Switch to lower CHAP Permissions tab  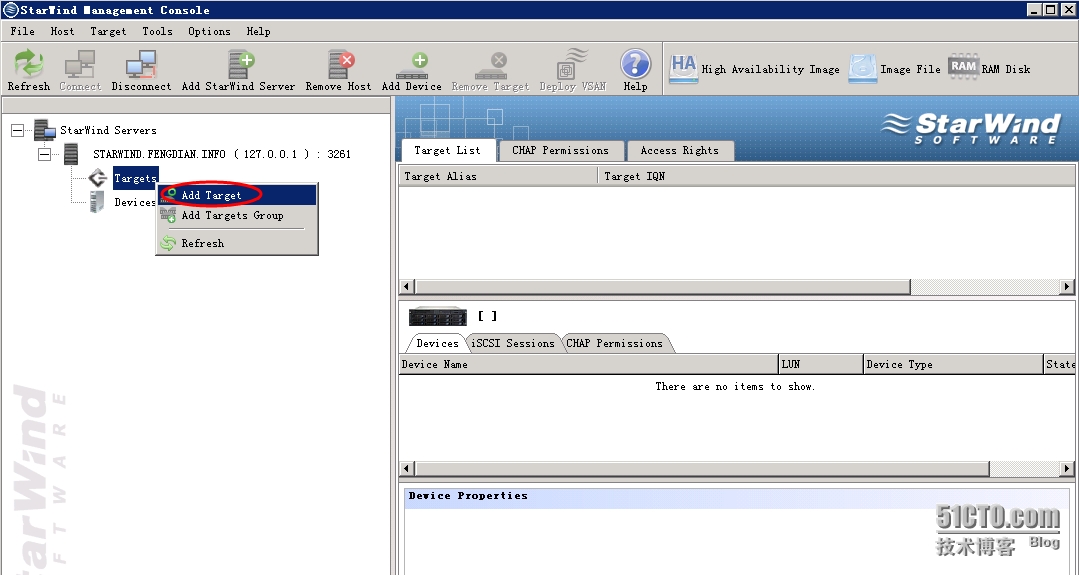point(615,343)
